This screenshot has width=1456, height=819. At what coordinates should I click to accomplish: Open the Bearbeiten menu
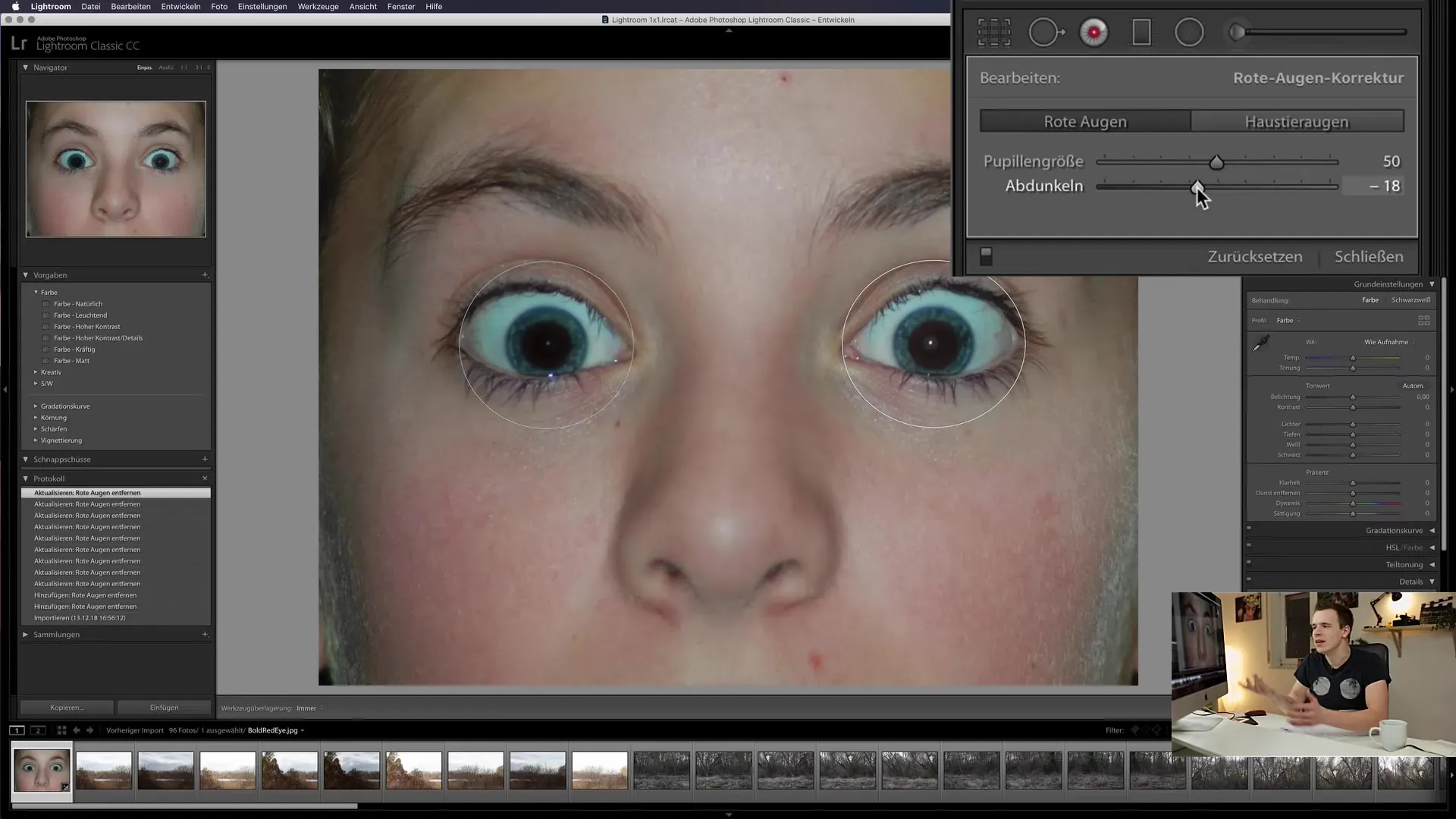(x=130, y=7)
